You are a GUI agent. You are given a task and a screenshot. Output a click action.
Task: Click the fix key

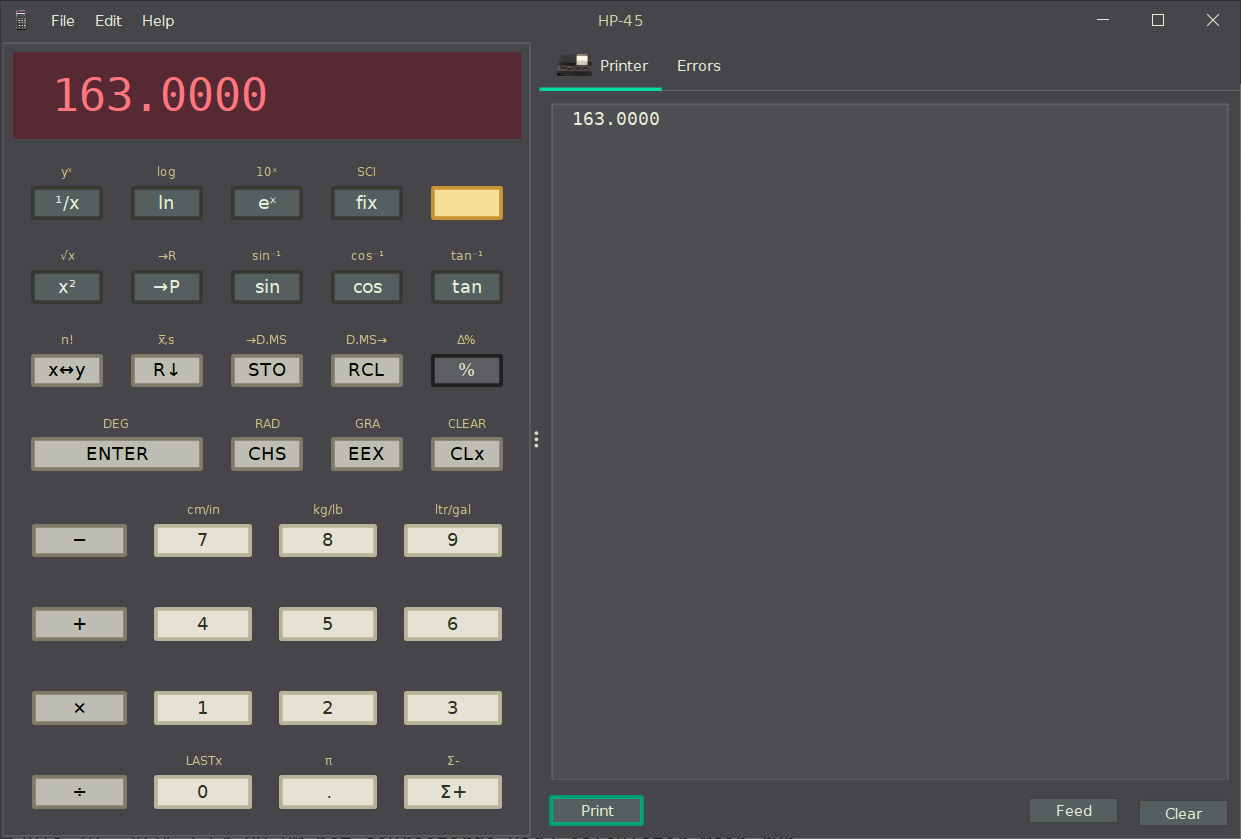(x=367, y=203)
